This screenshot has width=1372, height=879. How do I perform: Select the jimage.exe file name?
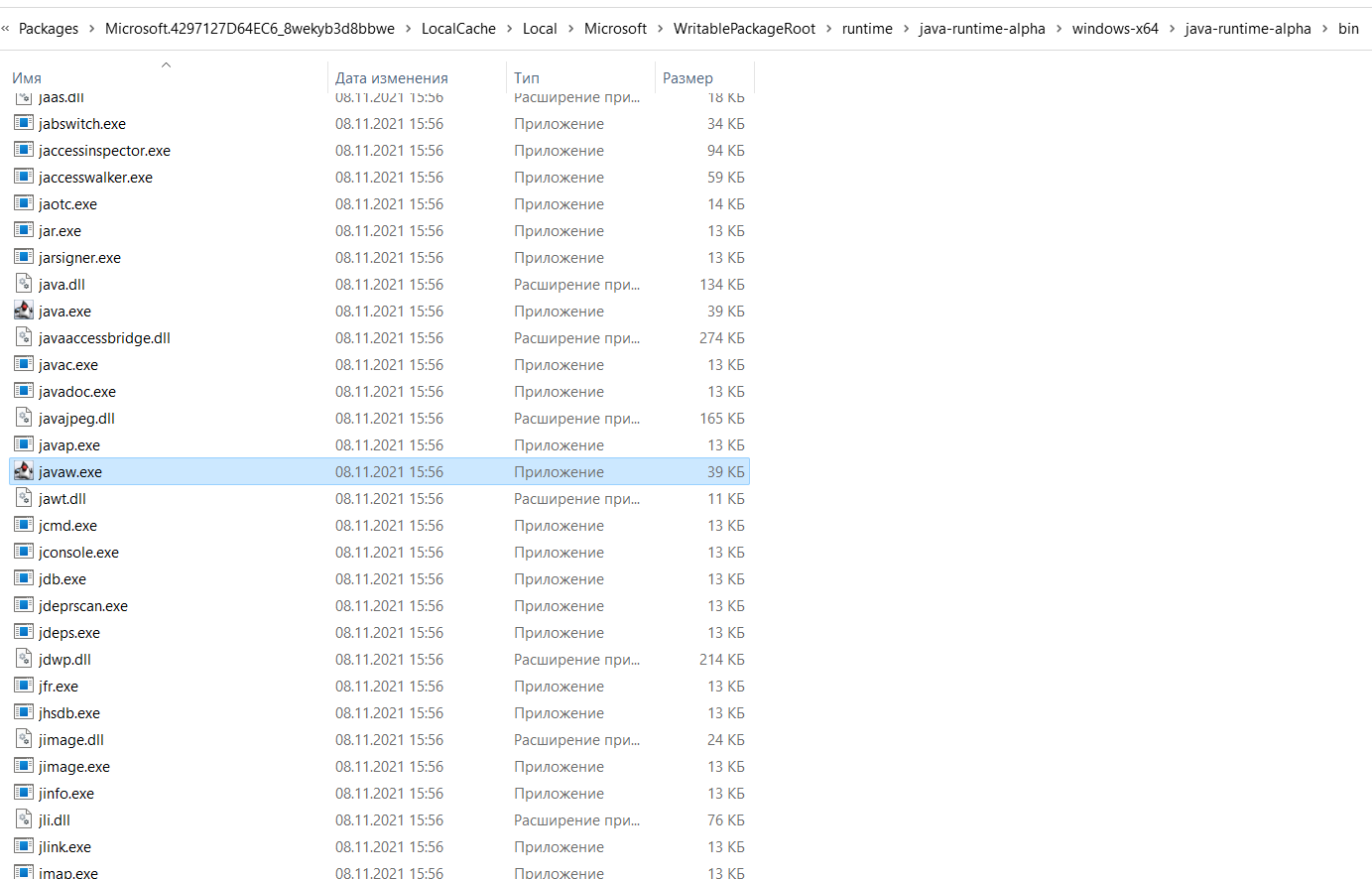coord(74,766)
